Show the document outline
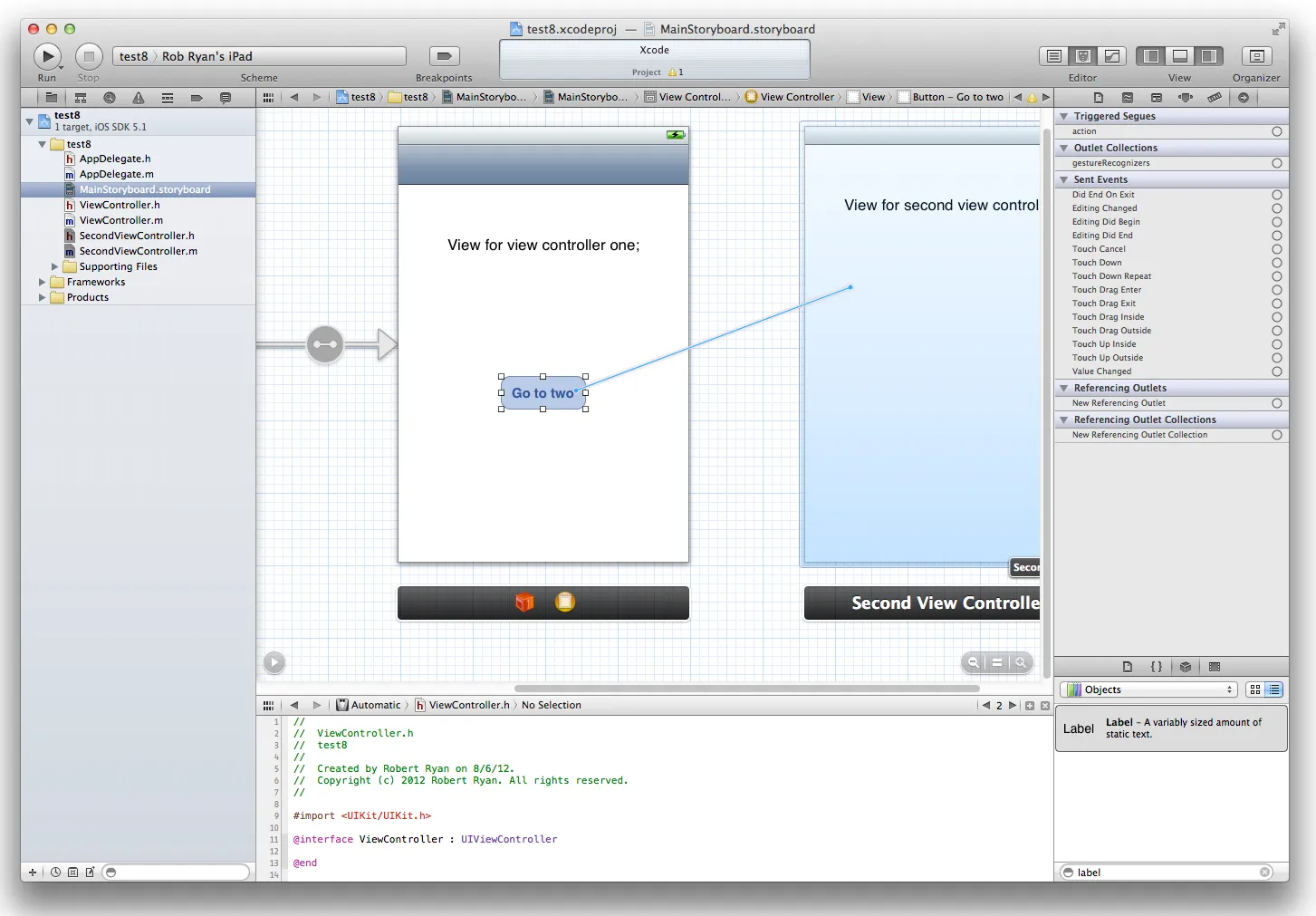The image size is (1316, 916). 274,662
